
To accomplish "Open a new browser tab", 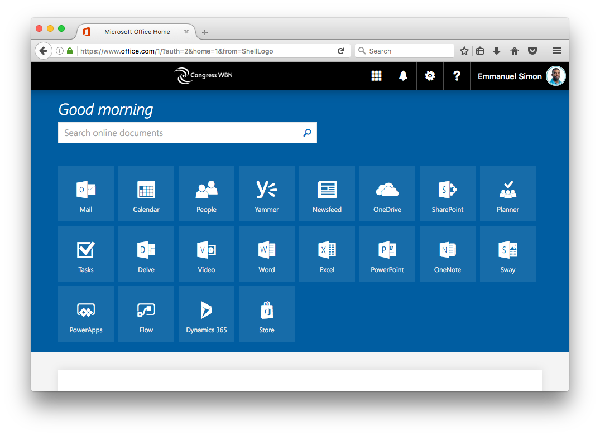I will pyautogui.click(x=205, y=32).
